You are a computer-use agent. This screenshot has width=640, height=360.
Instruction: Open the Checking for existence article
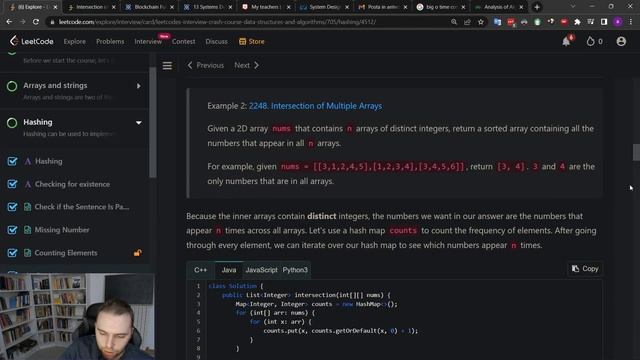click(x=72, y=184)
